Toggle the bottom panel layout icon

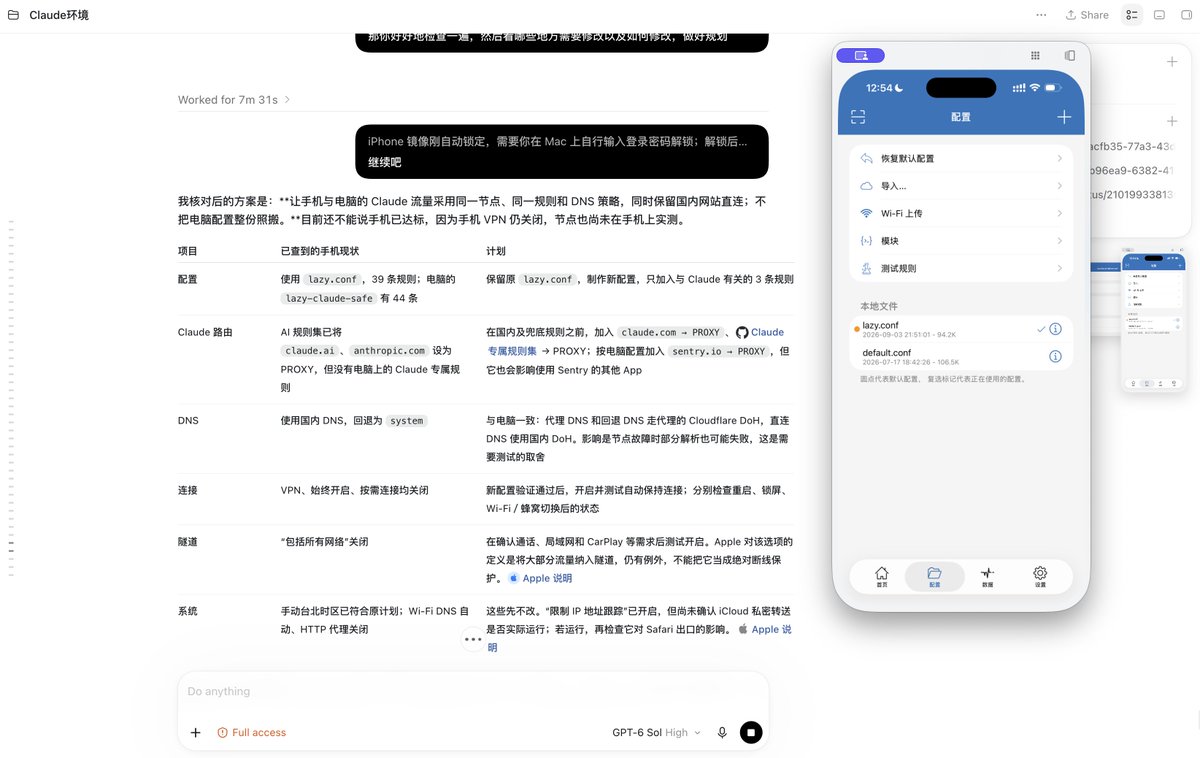coord(1159,15)
